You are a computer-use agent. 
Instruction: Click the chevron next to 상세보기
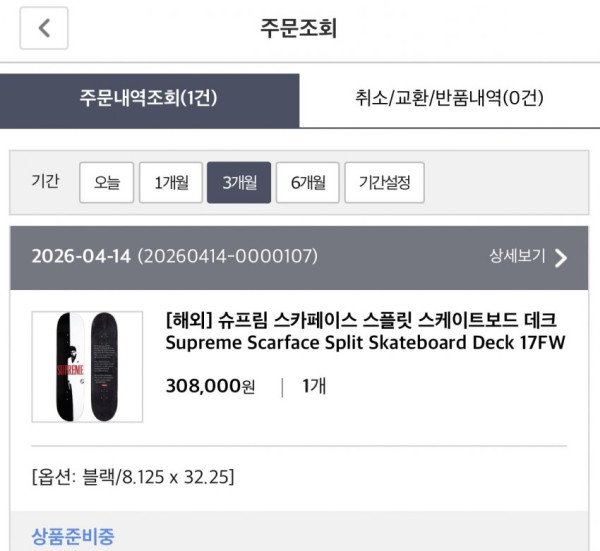tap(560, 258)
